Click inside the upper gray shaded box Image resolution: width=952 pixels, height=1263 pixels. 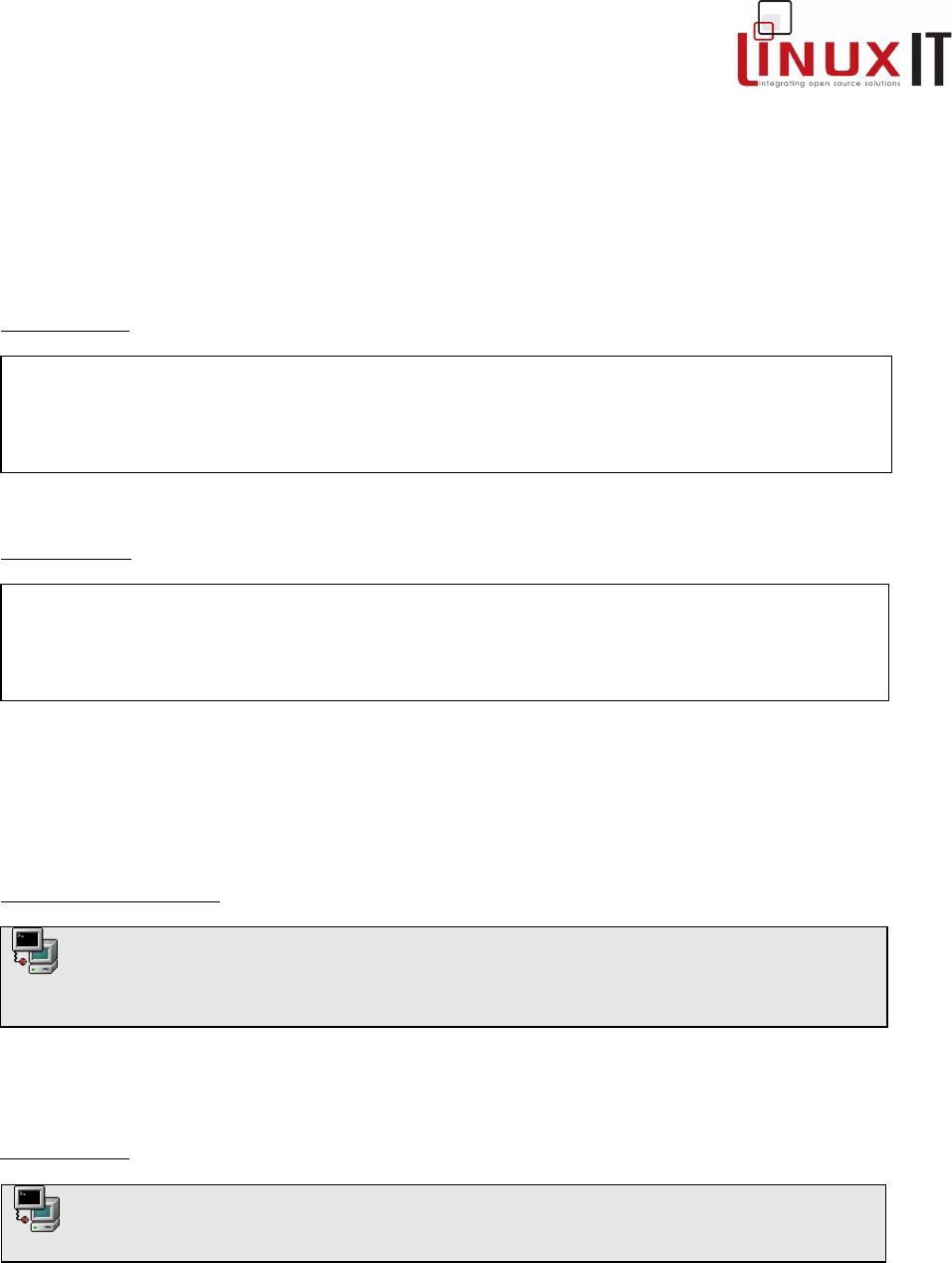(468, 976)
